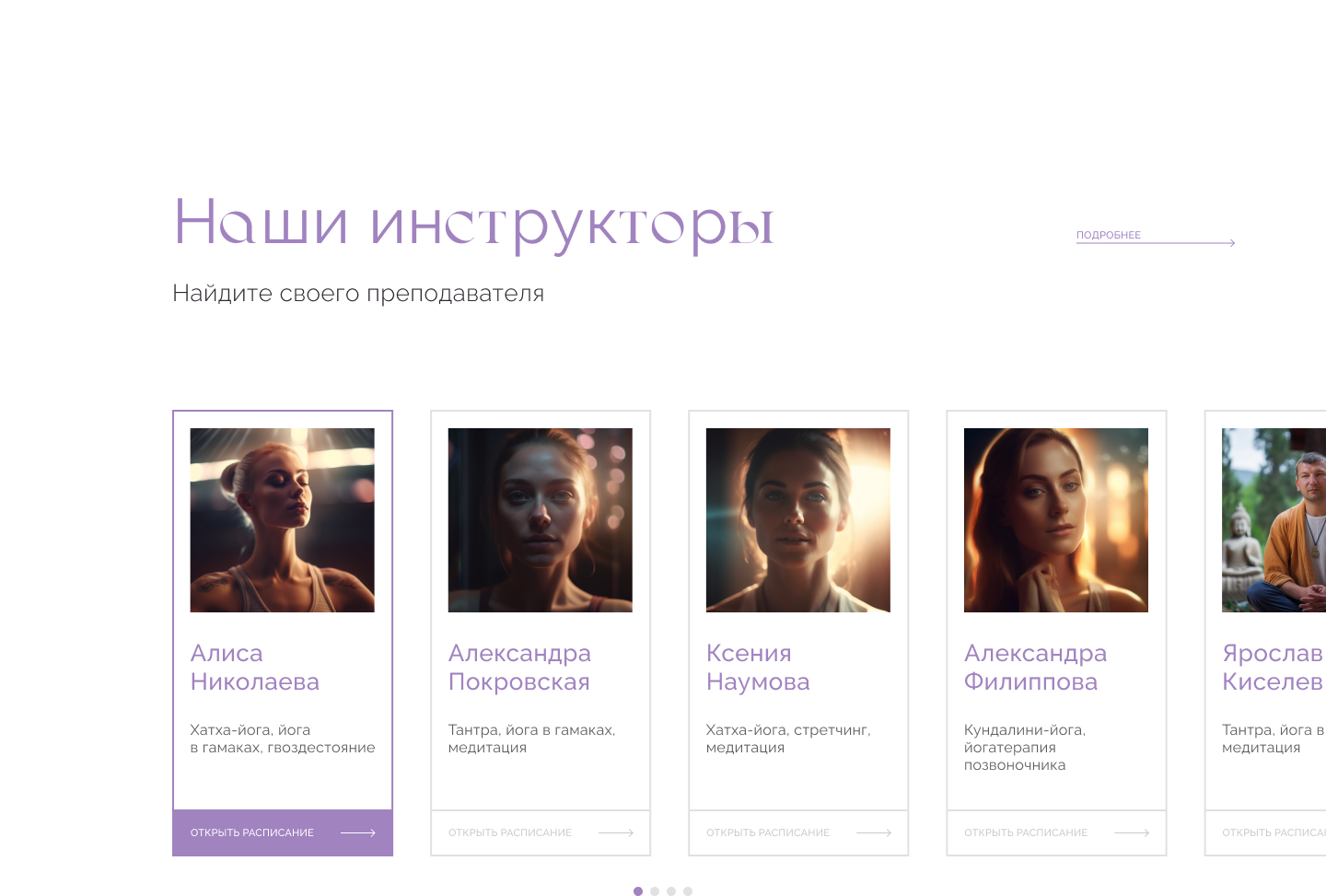Open schedule for Алиса Николаева

(x=283, y=832)
